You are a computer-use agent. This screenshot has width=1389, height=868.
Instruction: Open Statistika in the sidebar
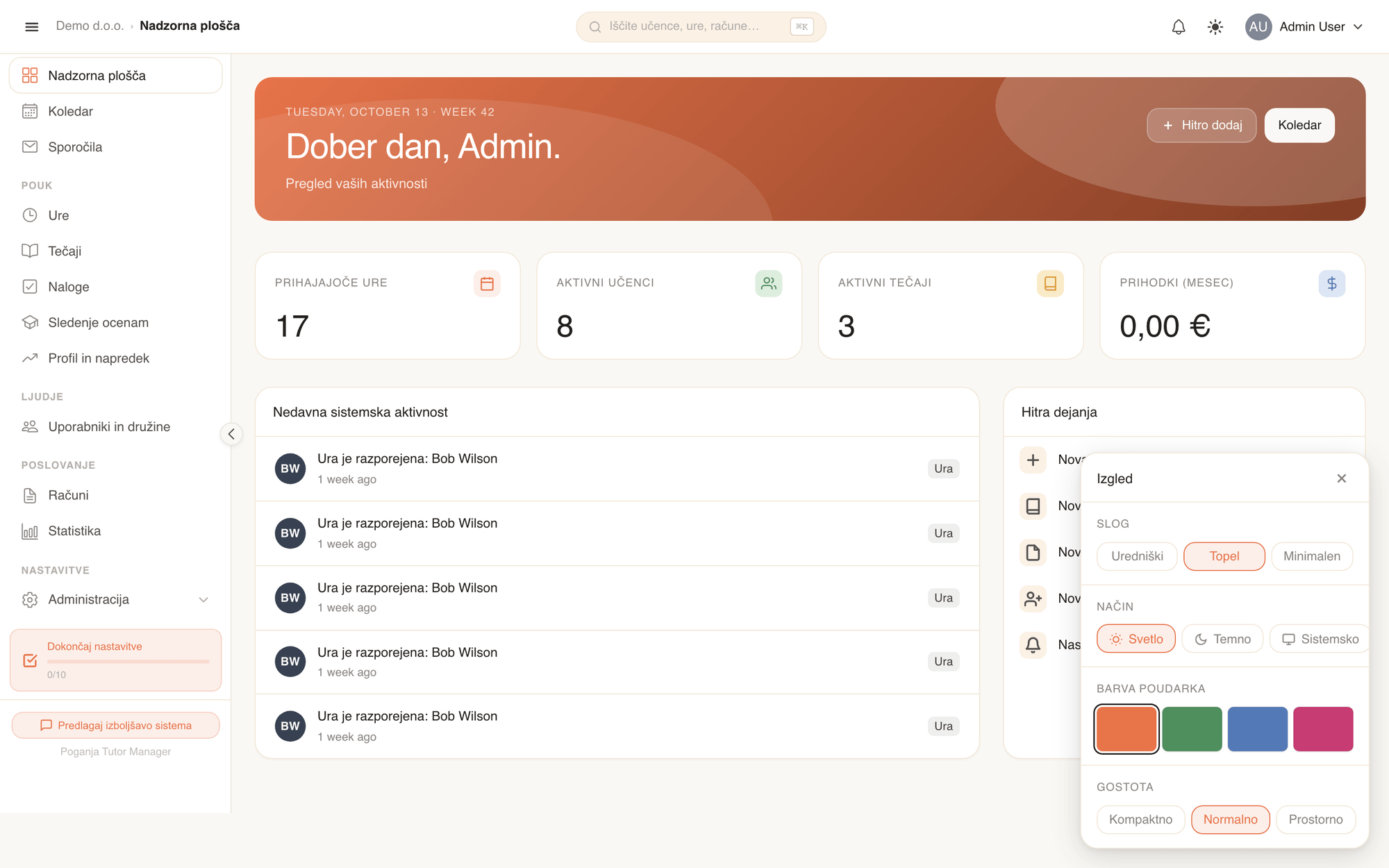[x=115, y=531]
